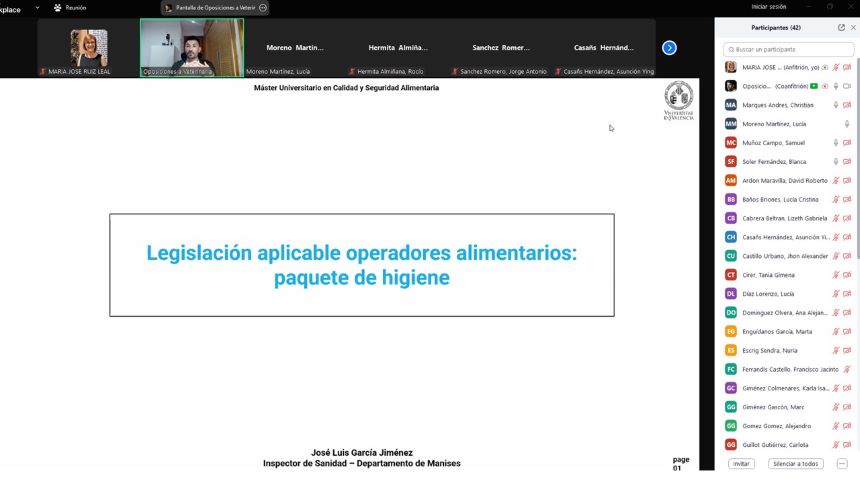Screen dimensions: 860x484
Task: Click the muted mic icon for Ardon Maravilla
Action: tap(835, 181)
